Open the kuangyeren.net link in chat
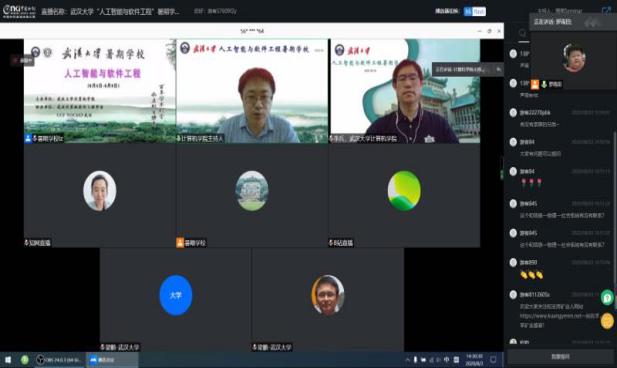The image size is (617, 368). tap(559, 316)
